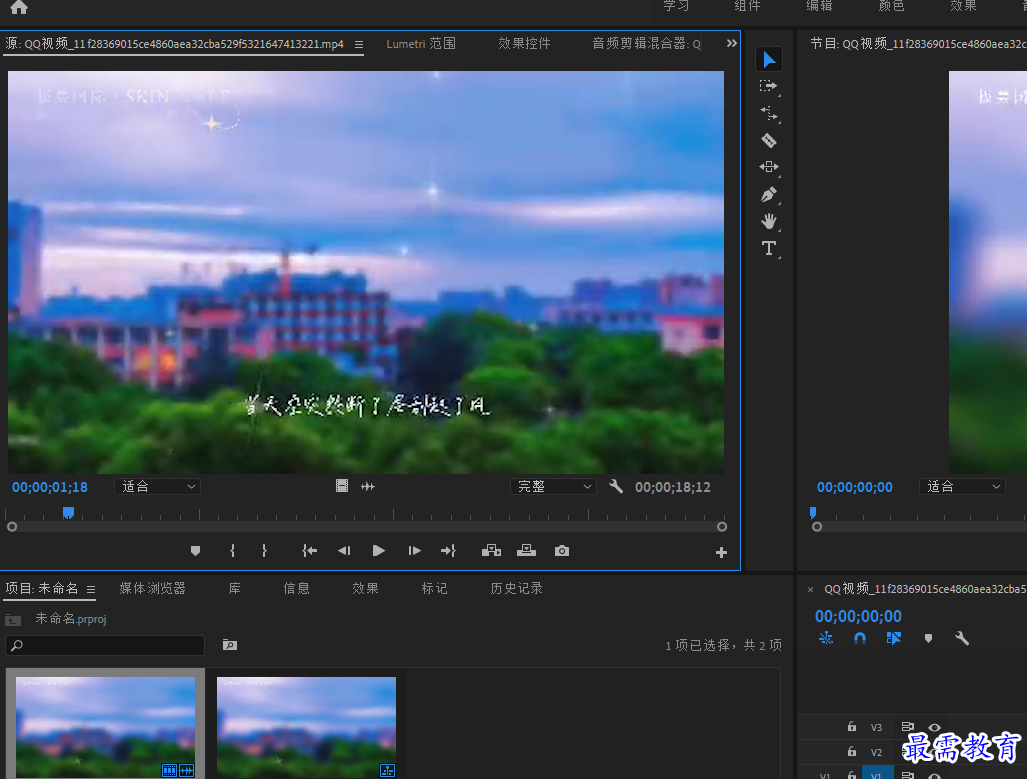This screenshot has width=1027, height=779.
Task: Open playback resolution 完整 dropdown
Action: click(x=553, y=487)
